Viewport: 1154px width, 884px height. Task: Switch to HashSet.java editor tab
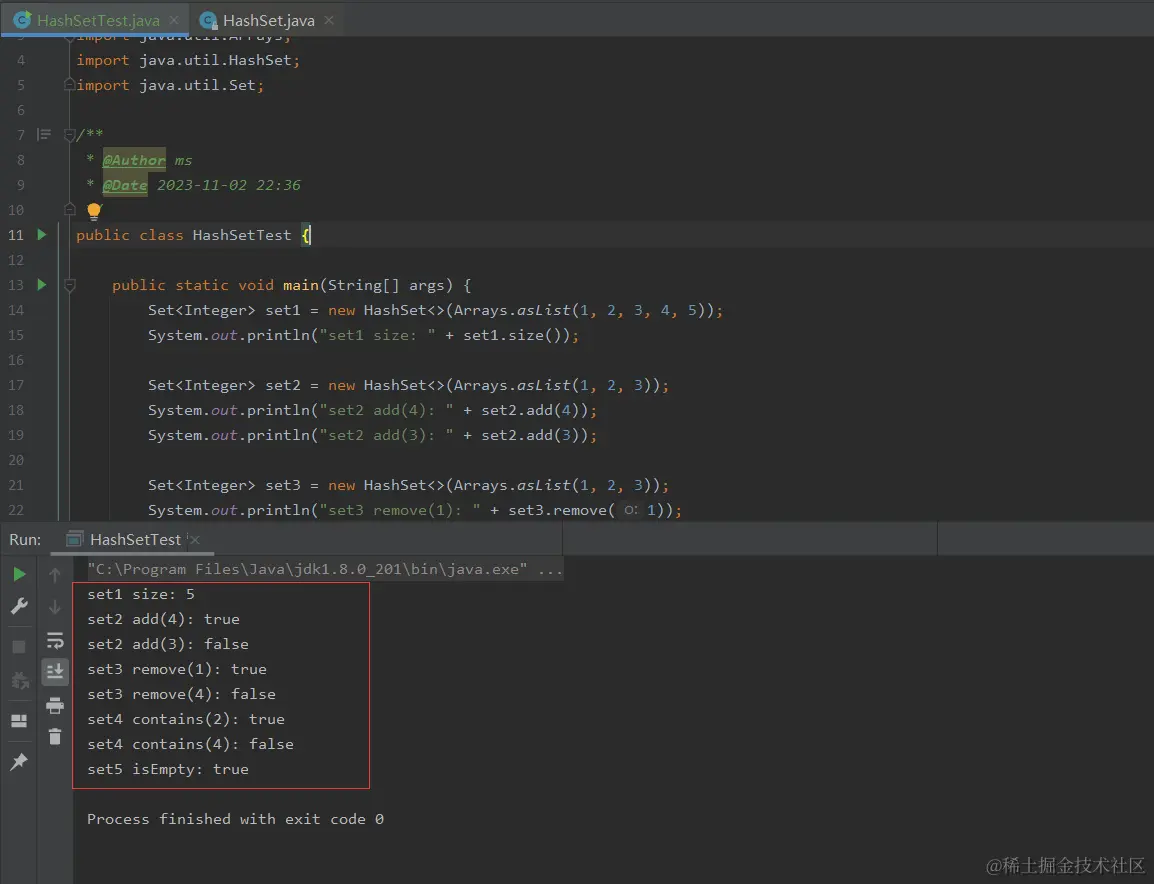click(x=269, y=21)
